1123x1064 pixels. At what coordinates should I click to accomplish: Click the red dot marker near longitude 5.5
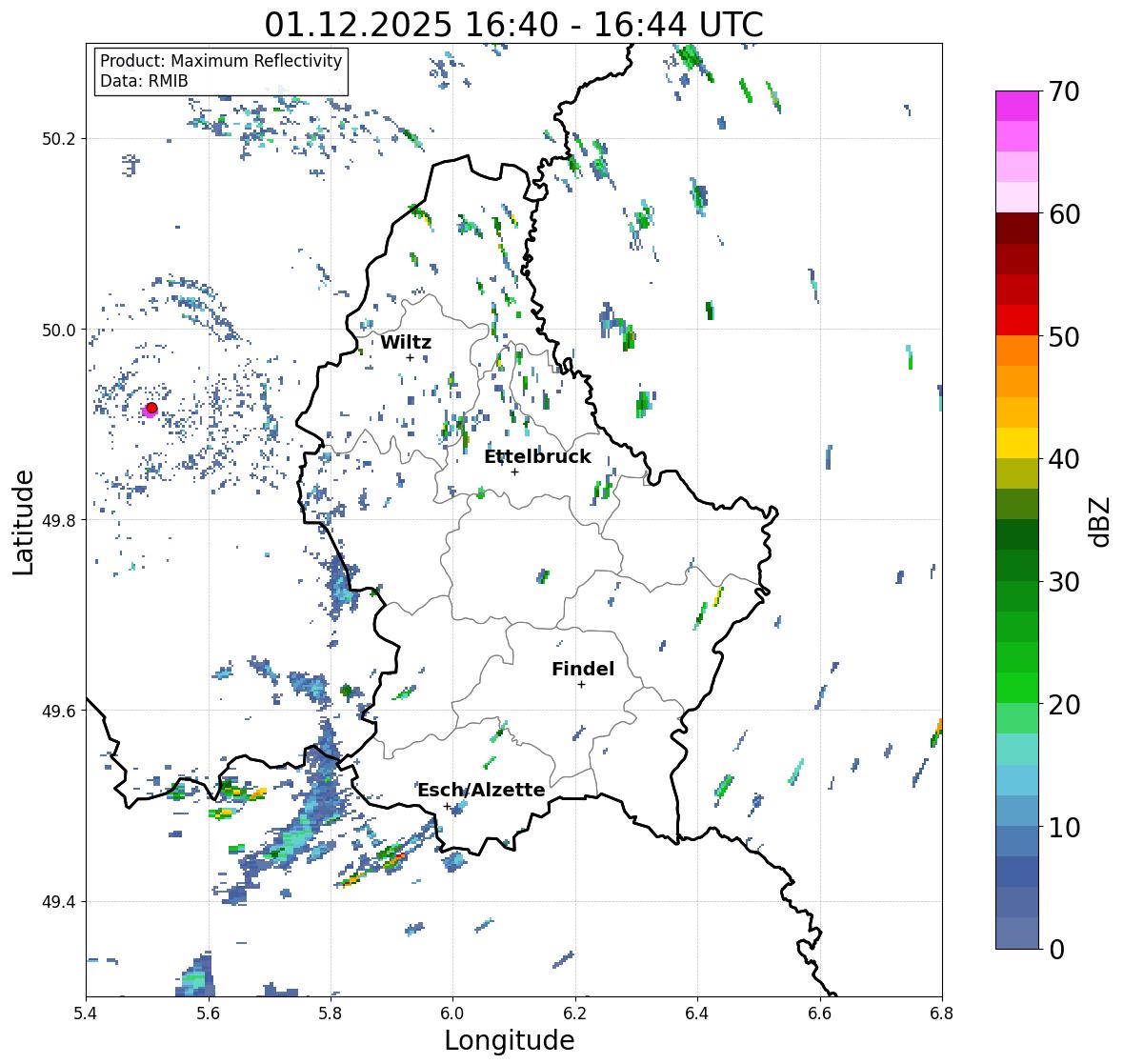[151, 408]
